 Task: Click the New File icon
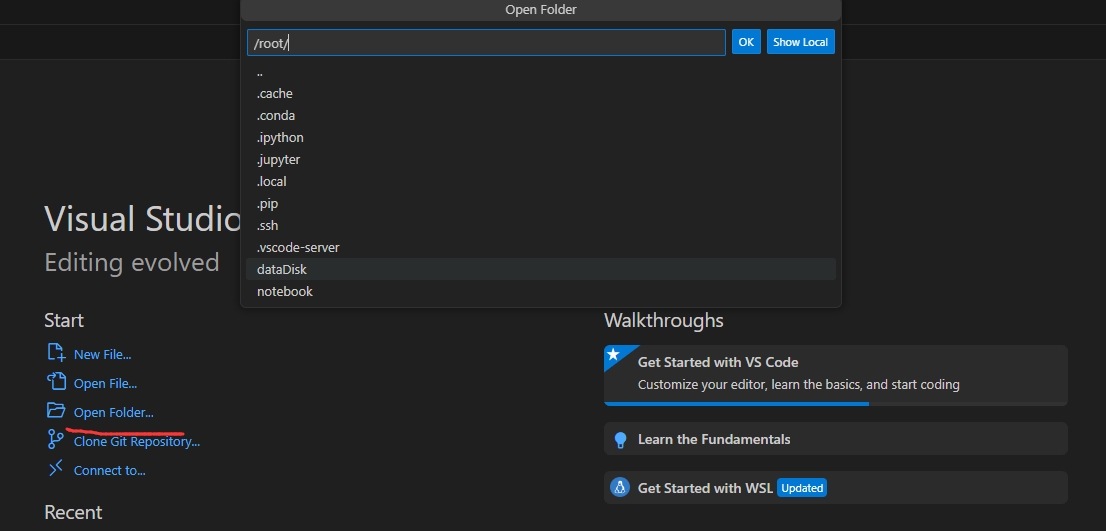(x=56, y=353)
